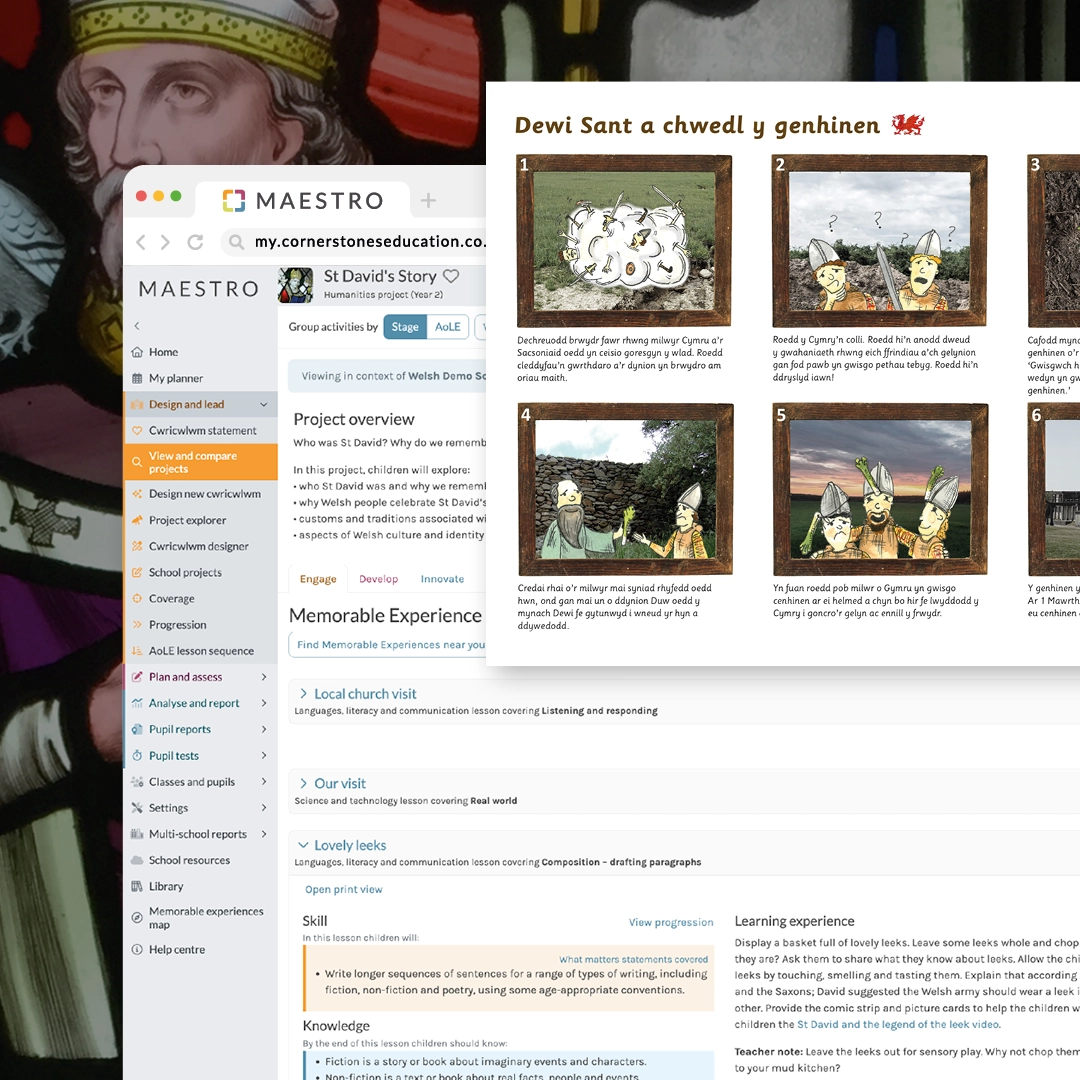Expand the Local church visit lesson
This screenshot has width=1080, height=1080.
point(304,694)
